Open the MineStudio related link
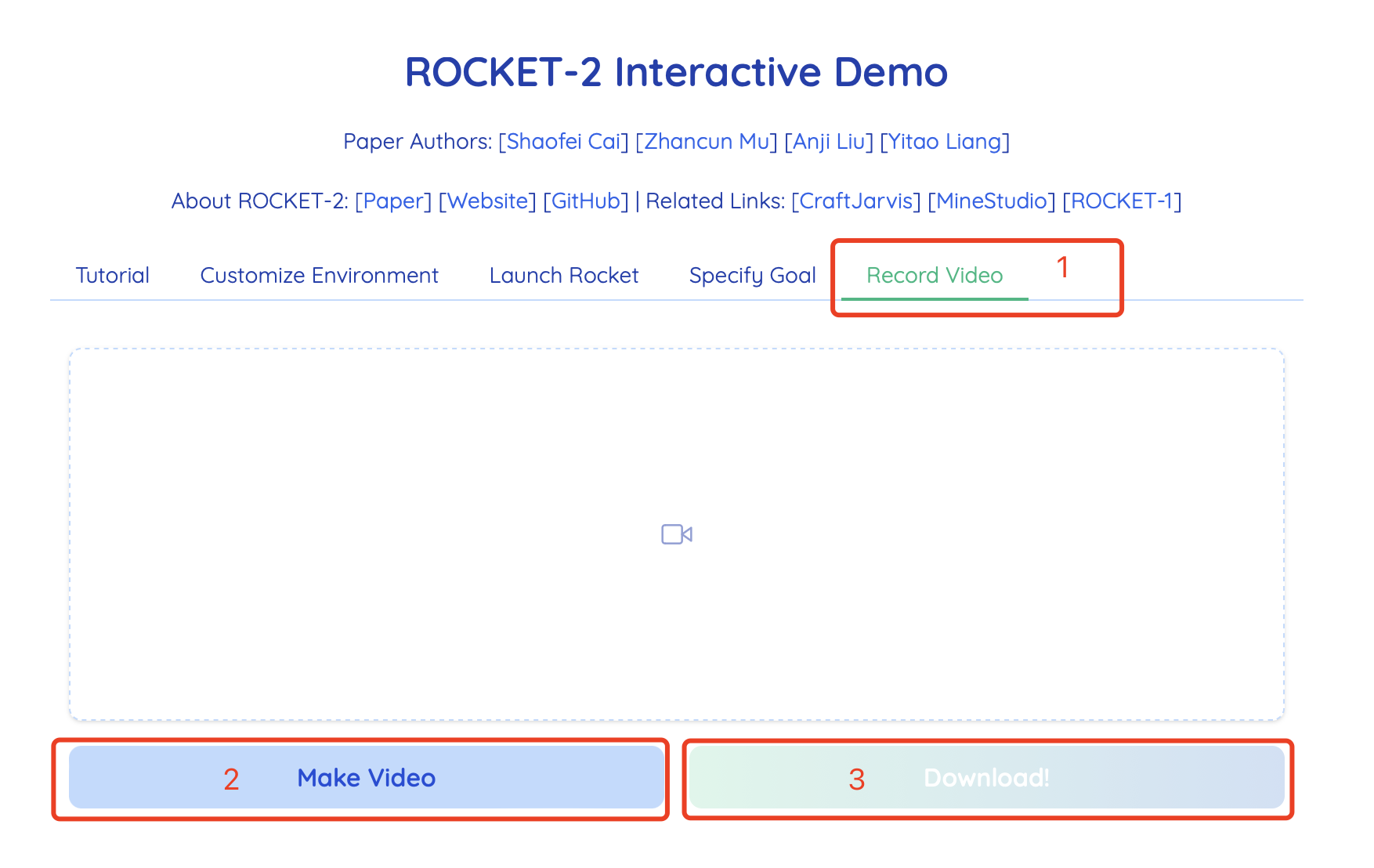The width and height of the screenshot is (1374, 868). click(x=991, y=201)
